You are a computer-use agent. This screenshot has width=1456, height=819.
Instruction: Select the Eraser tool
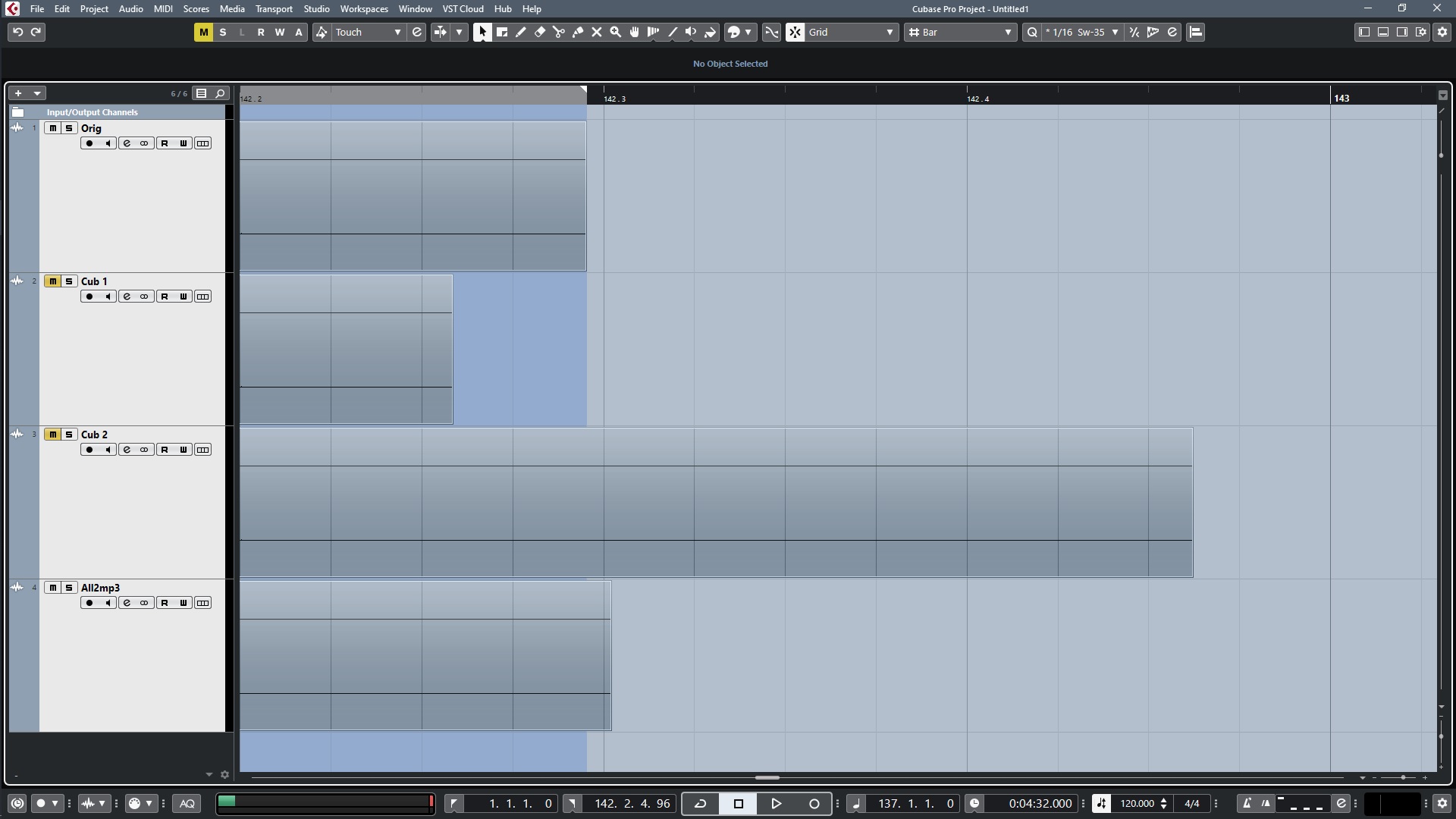click(x=540, y=32)
